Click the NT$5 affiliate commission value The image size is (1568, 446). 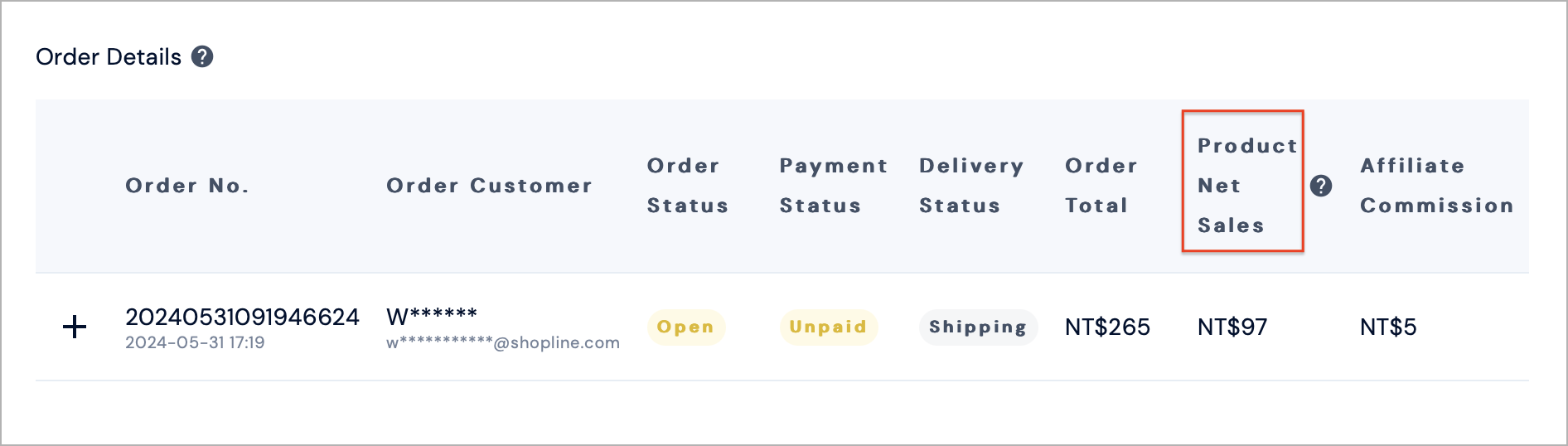click(1388, 327)
